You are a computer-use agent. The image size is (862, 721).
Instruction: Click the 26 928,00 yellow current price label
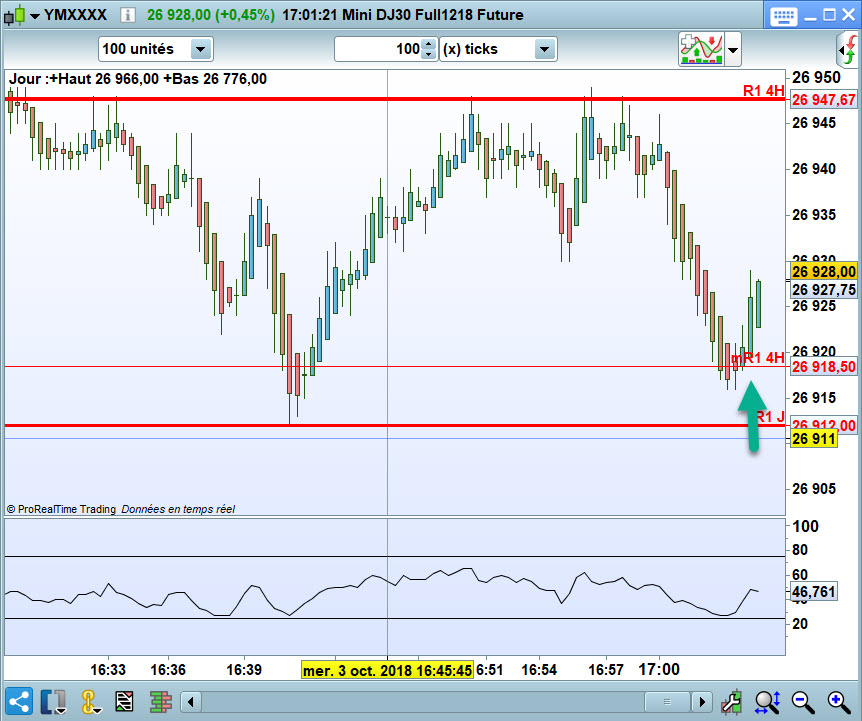[824, 271]
